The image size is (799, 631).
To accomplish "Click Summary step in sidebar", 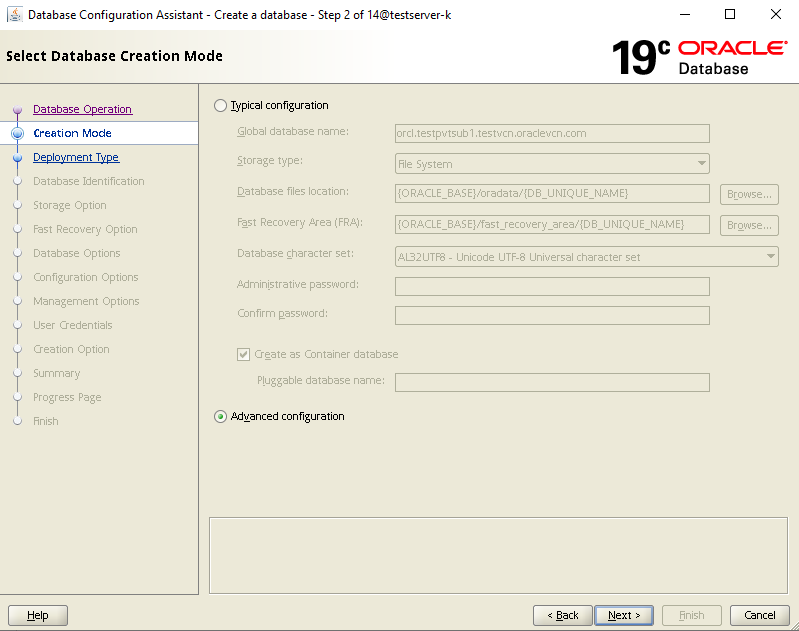I will click(x=57, y=373).
